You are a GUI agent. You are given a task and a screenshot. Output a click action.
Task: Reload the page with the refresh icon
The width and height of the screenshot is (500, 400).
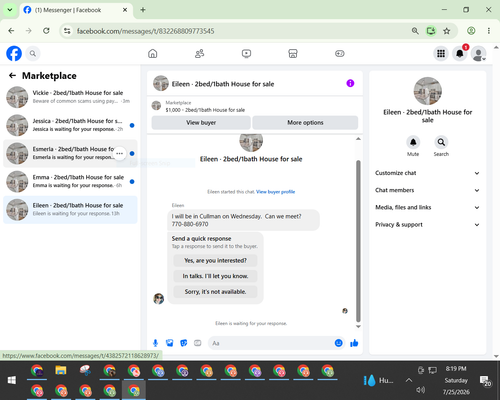[46, 31]
